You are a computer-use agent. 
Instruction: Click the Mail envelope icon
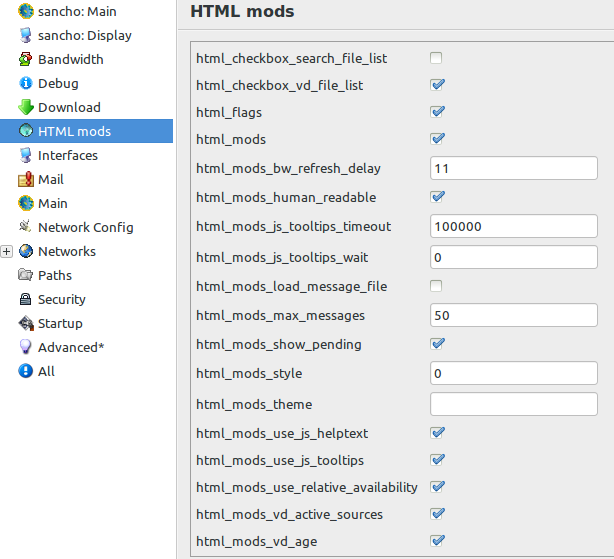point(26,179)
